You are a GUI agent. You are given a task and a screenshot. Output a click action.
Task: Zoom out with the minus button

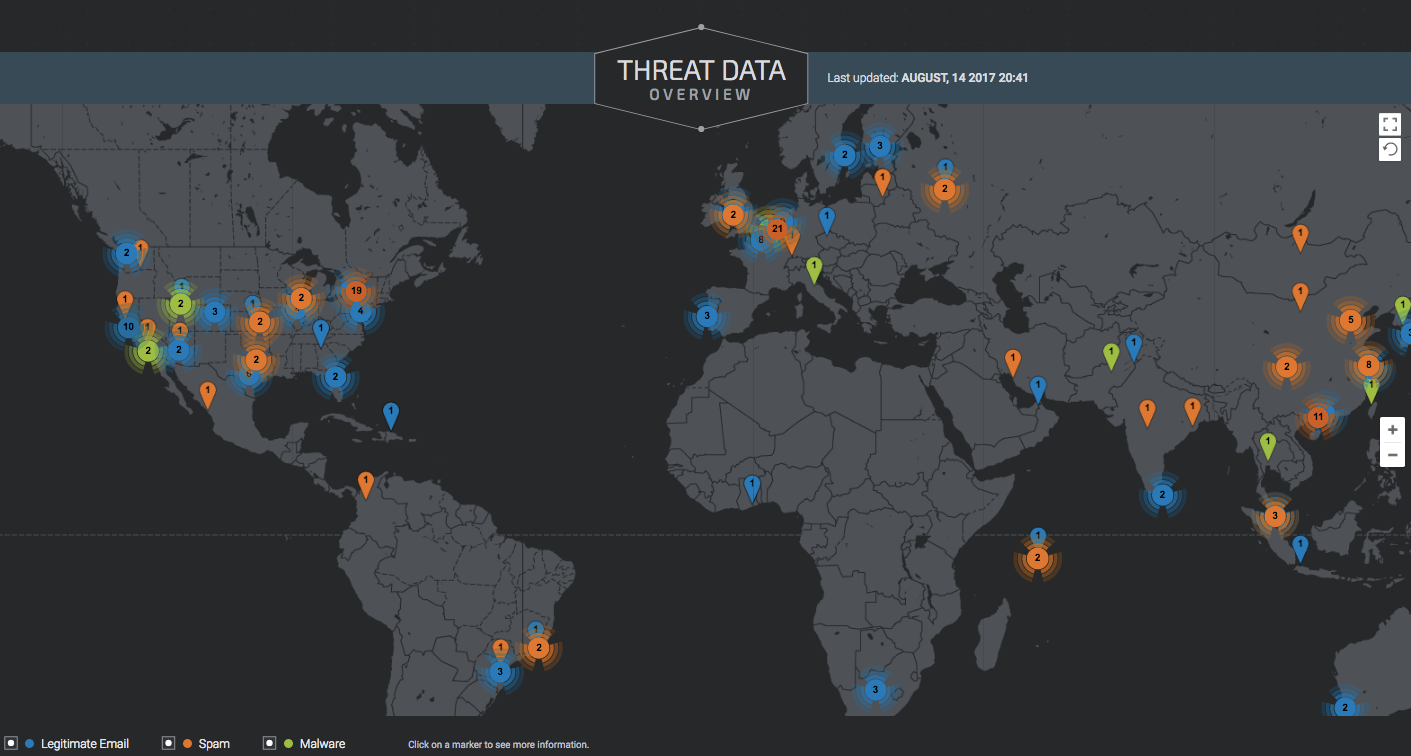pyautogui.click(x=1392, y=454)
